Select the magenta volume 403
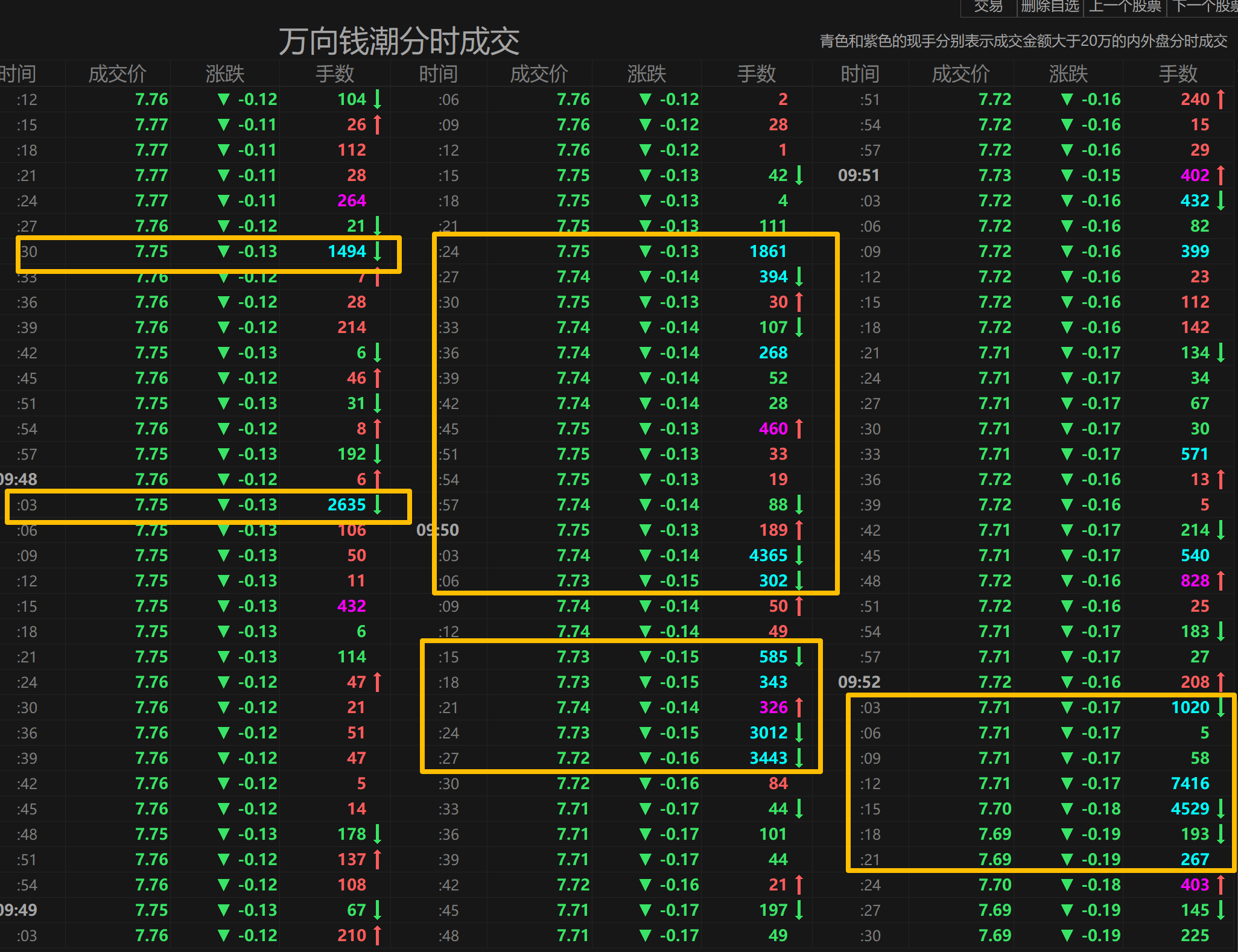The width and height of the screenshot is (1238, 952). [1195, 884]
